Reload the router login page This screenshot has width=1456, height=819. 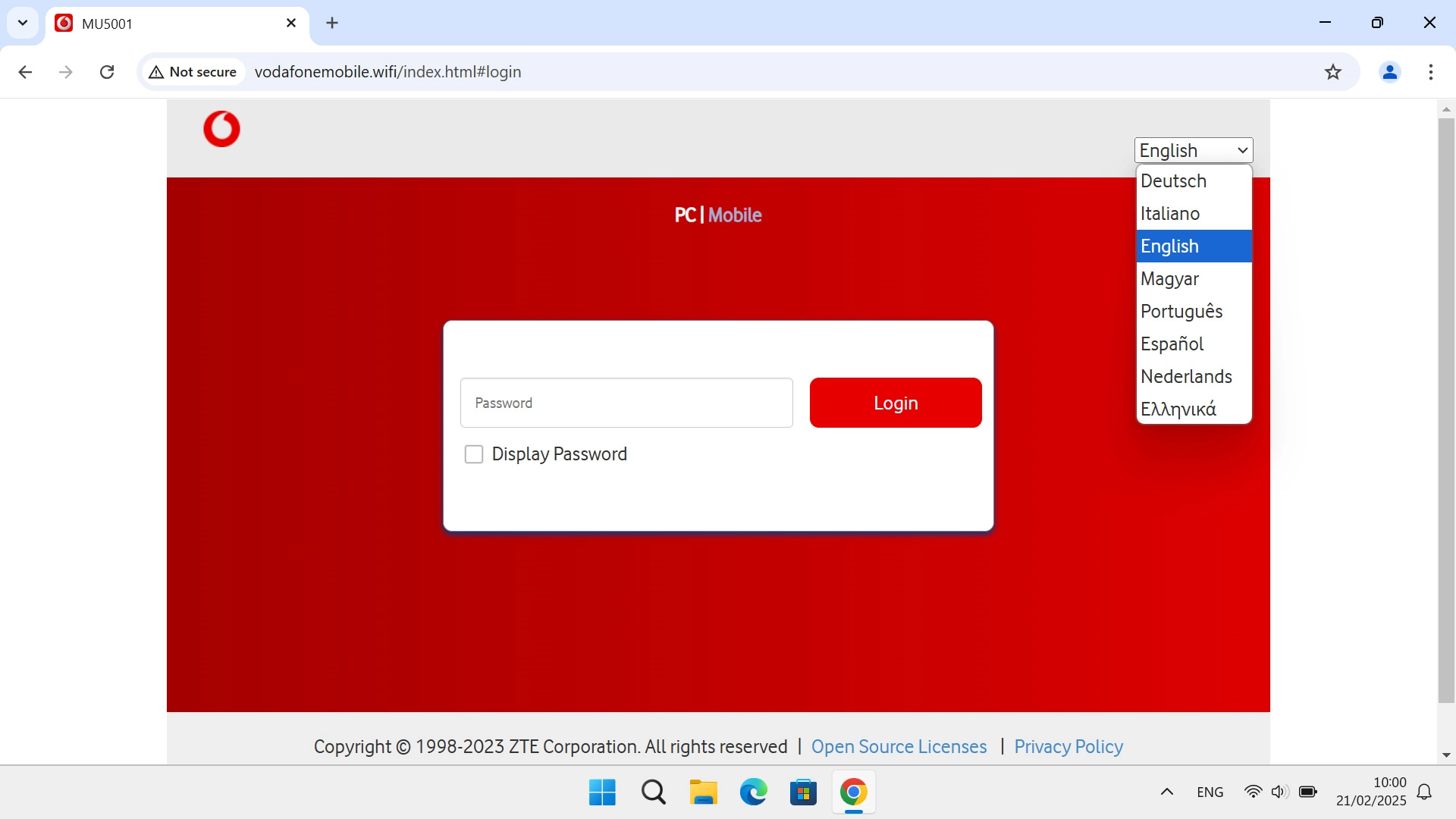(107, 72)
